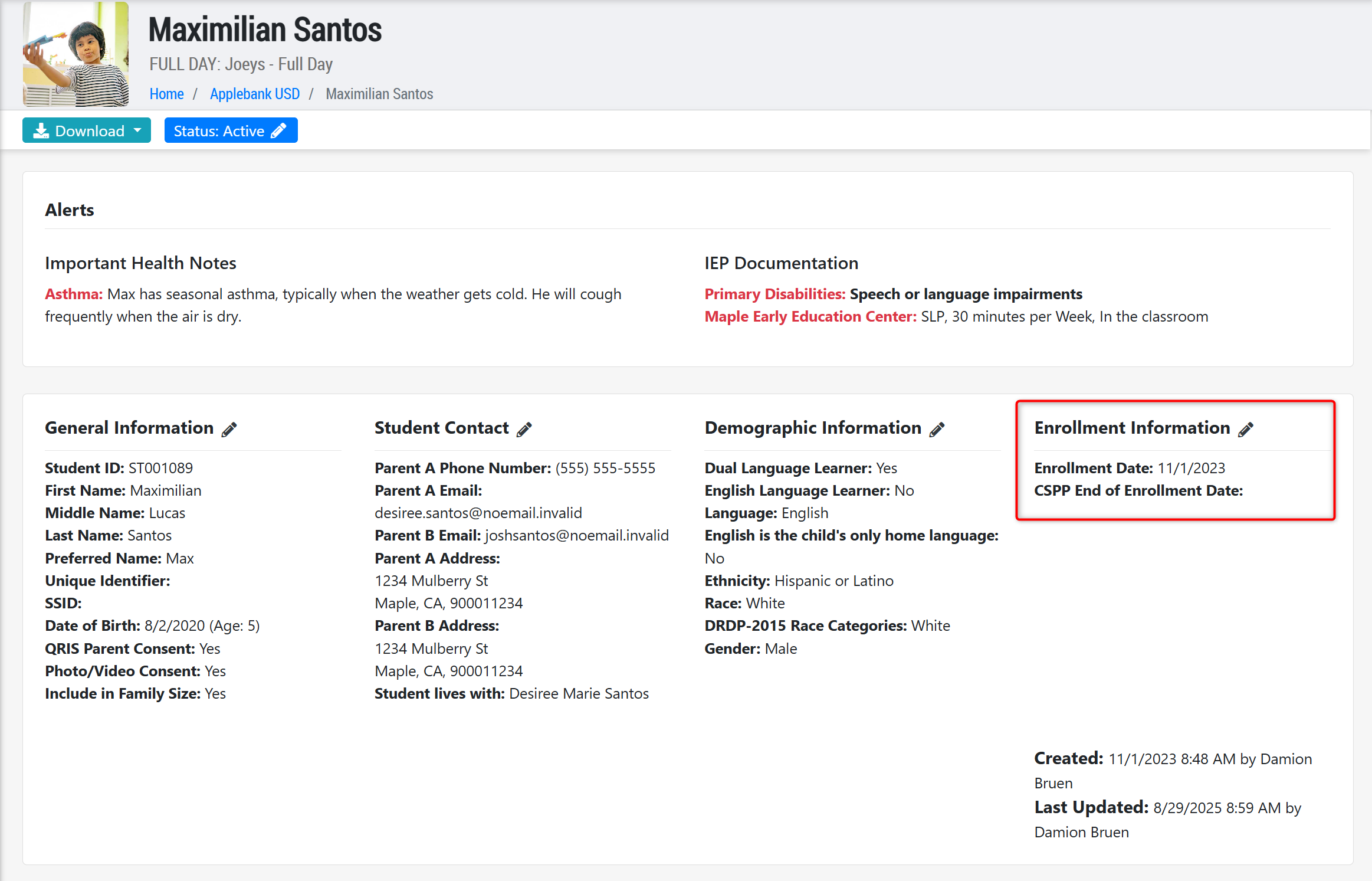Click the Alerts section heading
The height and width of the screenshot is (881, 1372).
(x=70, y=210)
